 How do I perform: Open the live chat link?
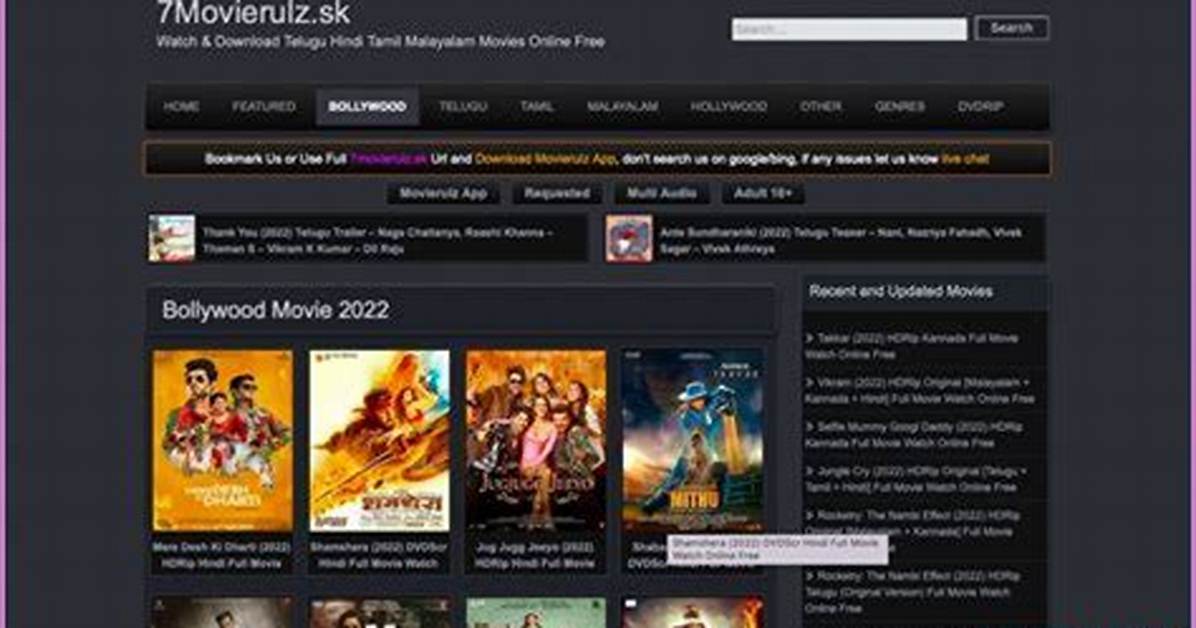click(965, 159)
